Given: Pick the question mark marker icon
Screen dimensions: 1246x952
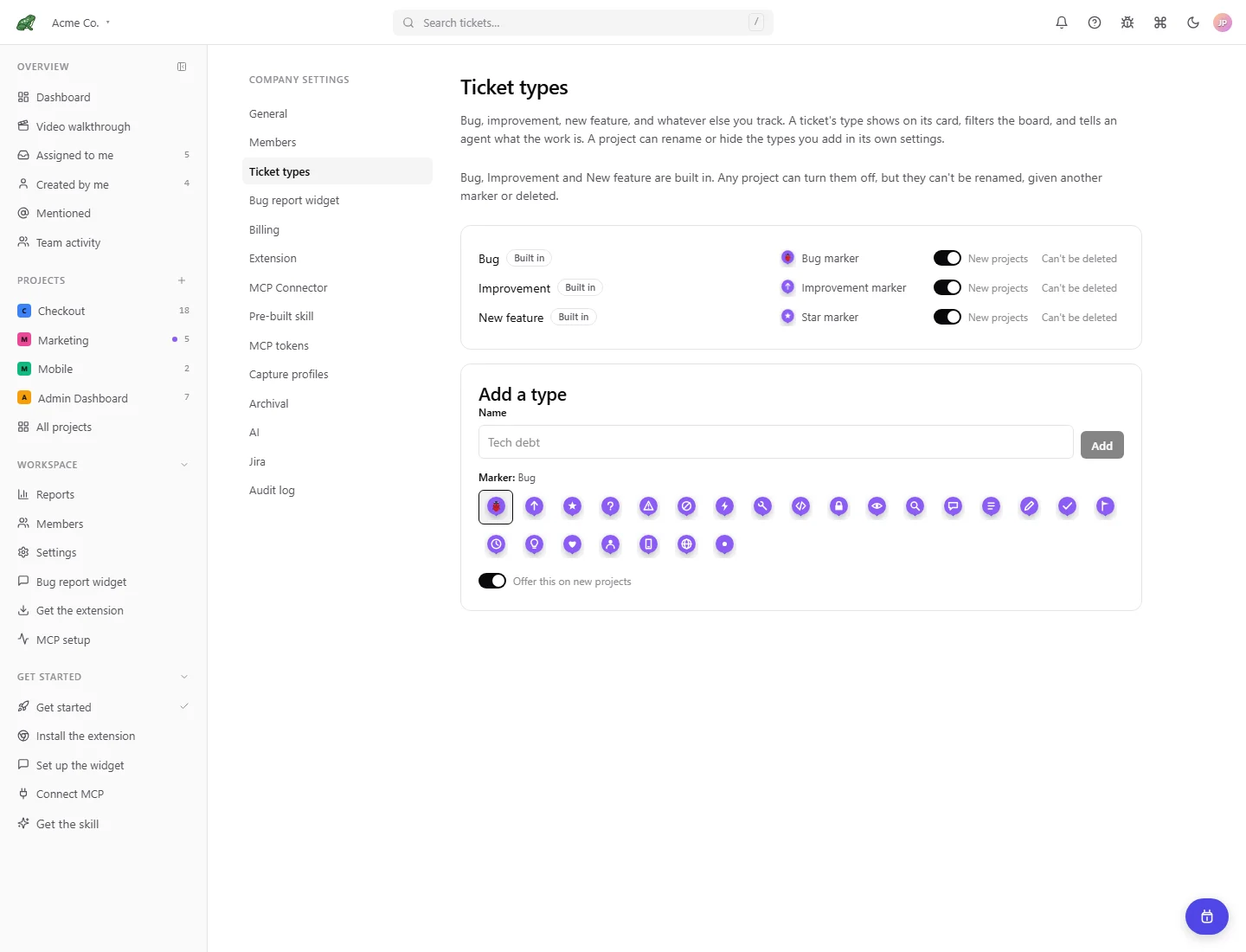Looking at the screenshot, I should 610,506.
